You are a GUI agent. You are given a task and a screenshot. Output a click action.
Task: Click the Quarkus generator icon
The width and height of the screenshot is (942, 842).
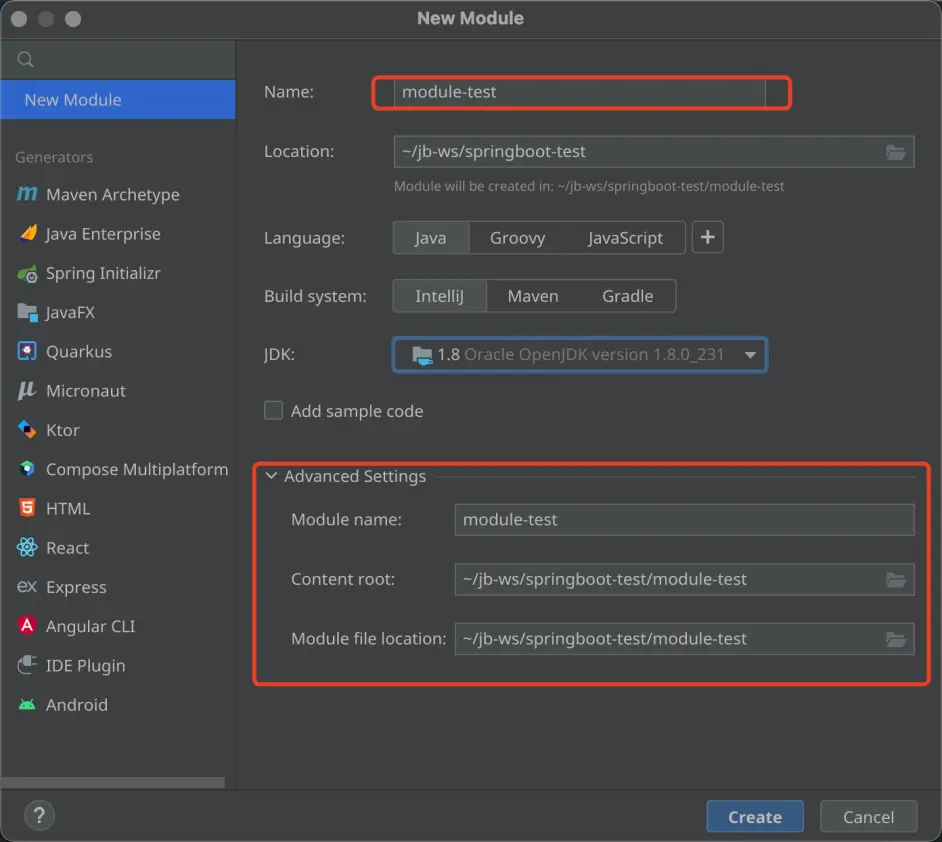[x=27, y=351]
